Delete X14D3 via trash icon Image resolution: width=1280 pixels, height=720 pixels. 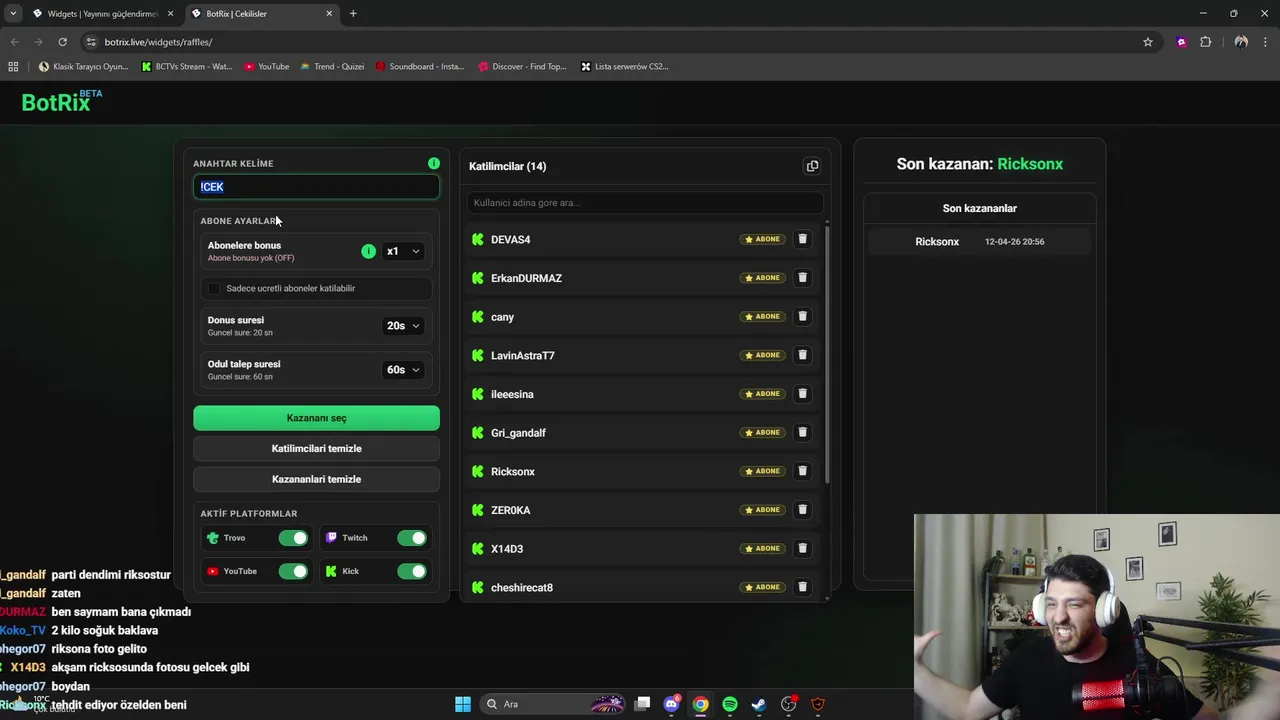tap(802, 548)
